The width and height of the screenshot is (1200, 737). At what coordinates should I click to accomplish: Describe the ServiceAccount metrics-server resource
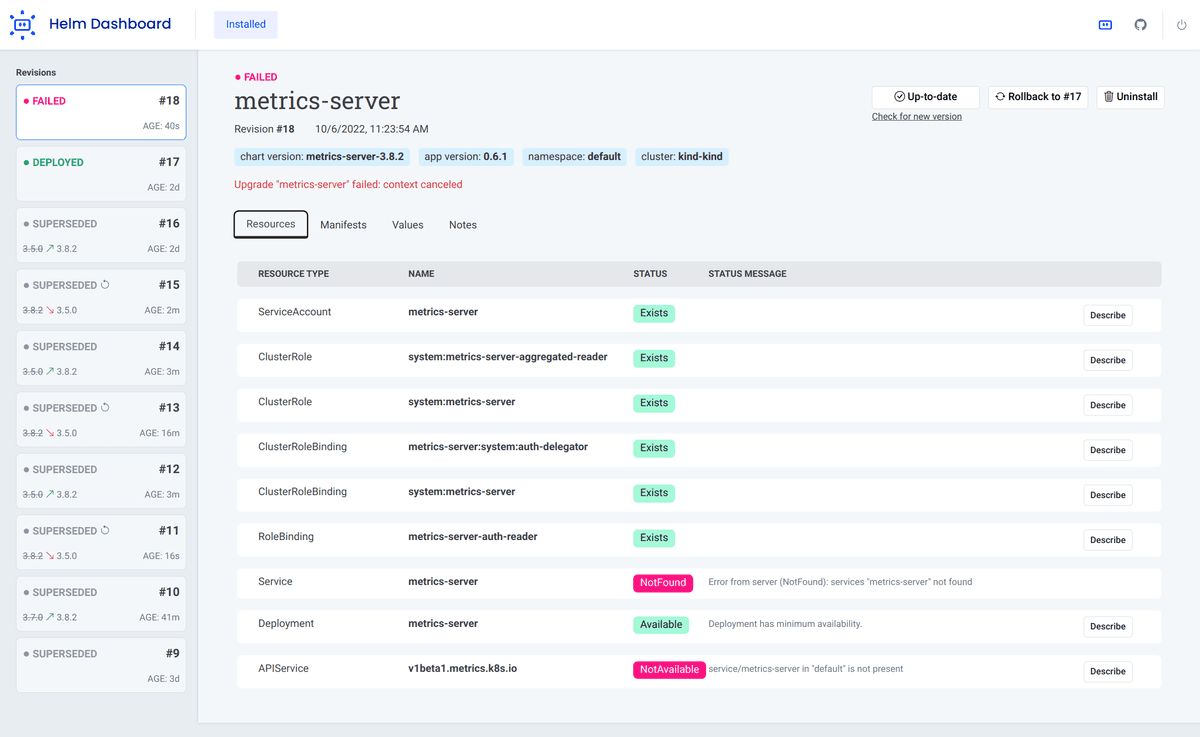pos(1108,315)
